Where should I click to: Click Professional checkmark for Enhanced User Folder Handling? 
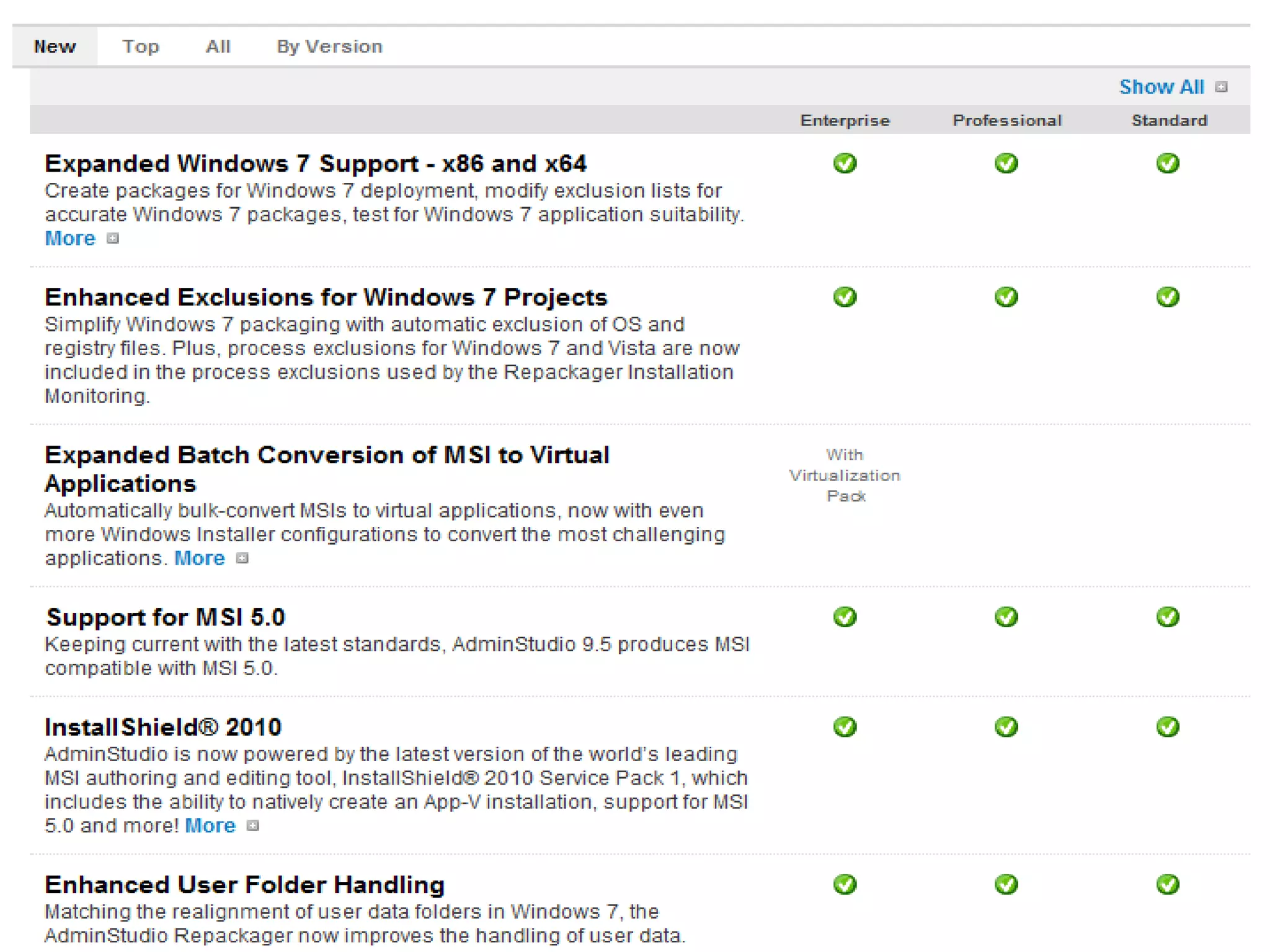(x=1006, y=884)
